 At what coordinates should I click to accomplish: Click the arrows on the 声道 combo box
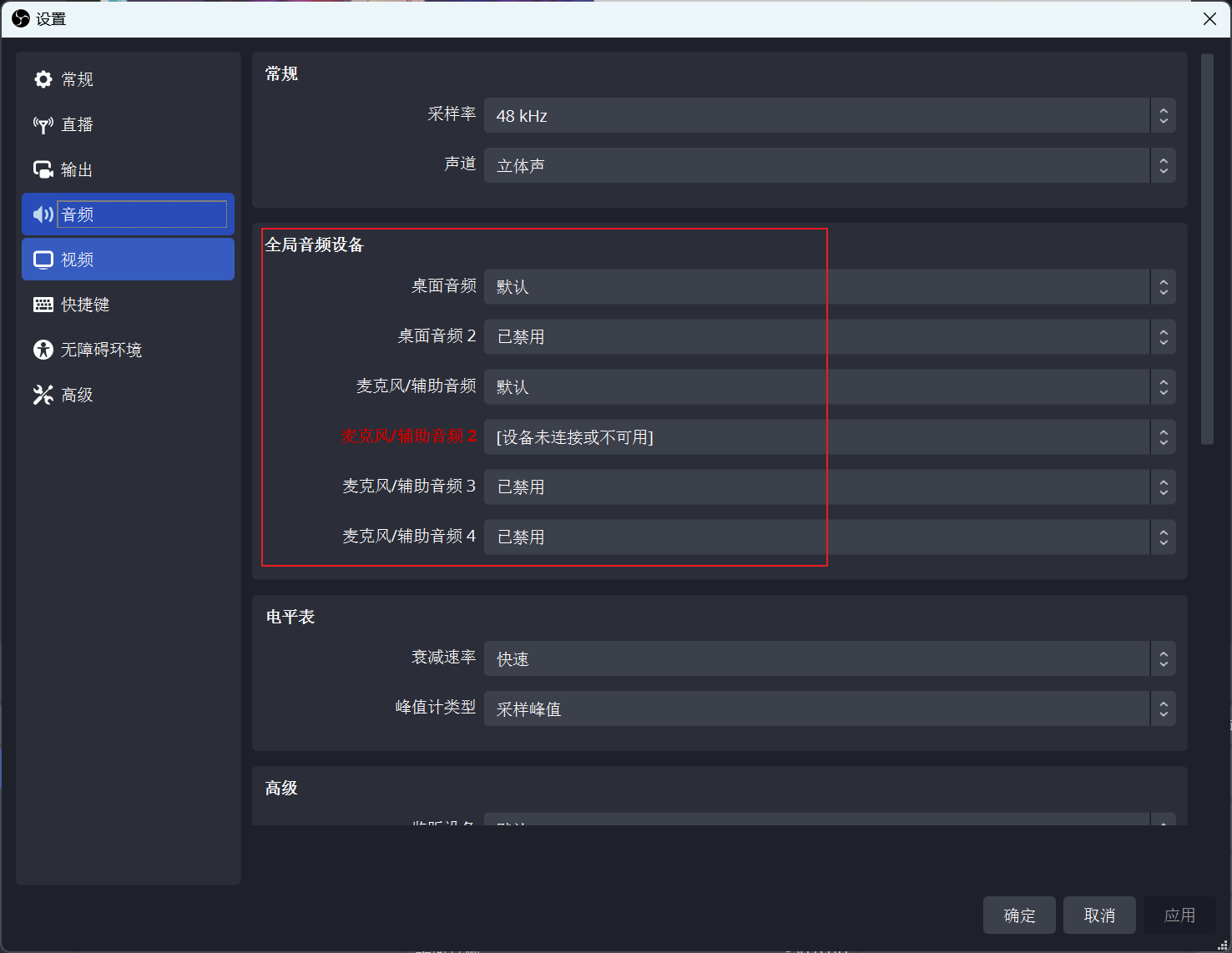tap(1164, 165)
